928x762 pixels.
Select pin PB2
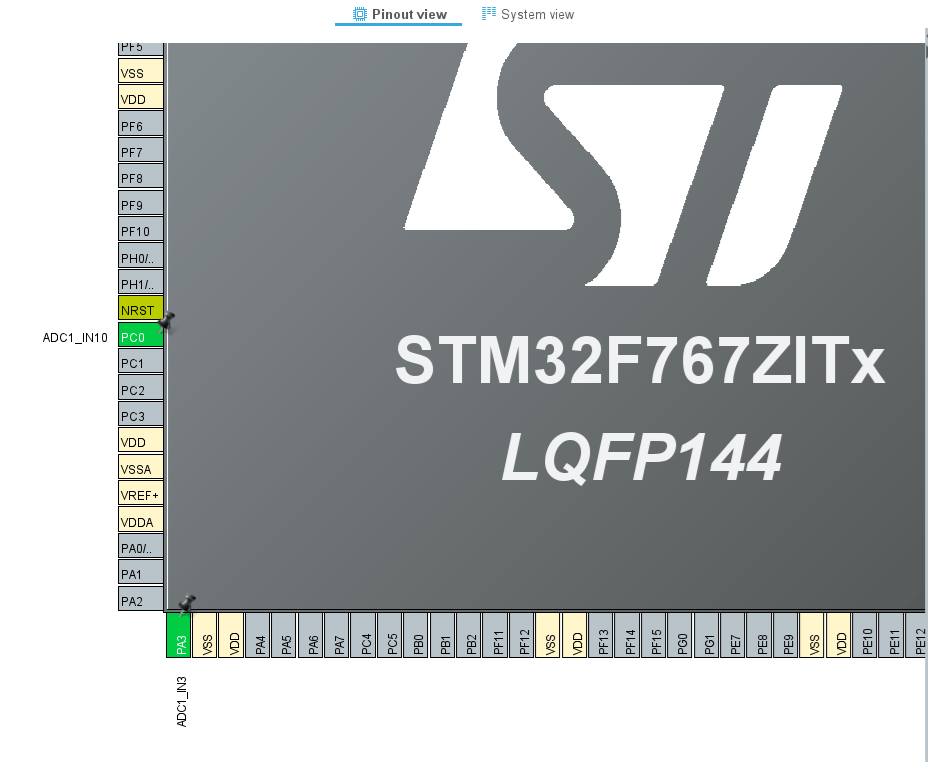pyautogui.click(x=469, y=635)
